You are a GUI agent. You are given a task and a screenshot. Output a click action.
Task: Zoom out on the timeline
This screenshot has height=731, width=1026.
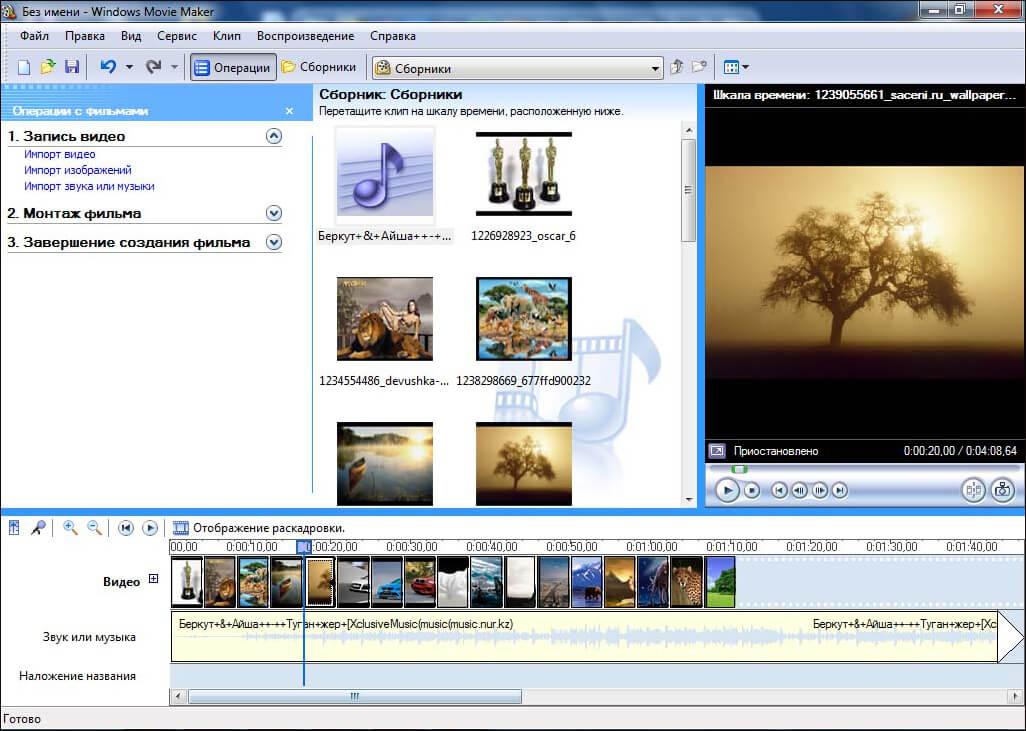pyautogui.click(x=94, y=527)
